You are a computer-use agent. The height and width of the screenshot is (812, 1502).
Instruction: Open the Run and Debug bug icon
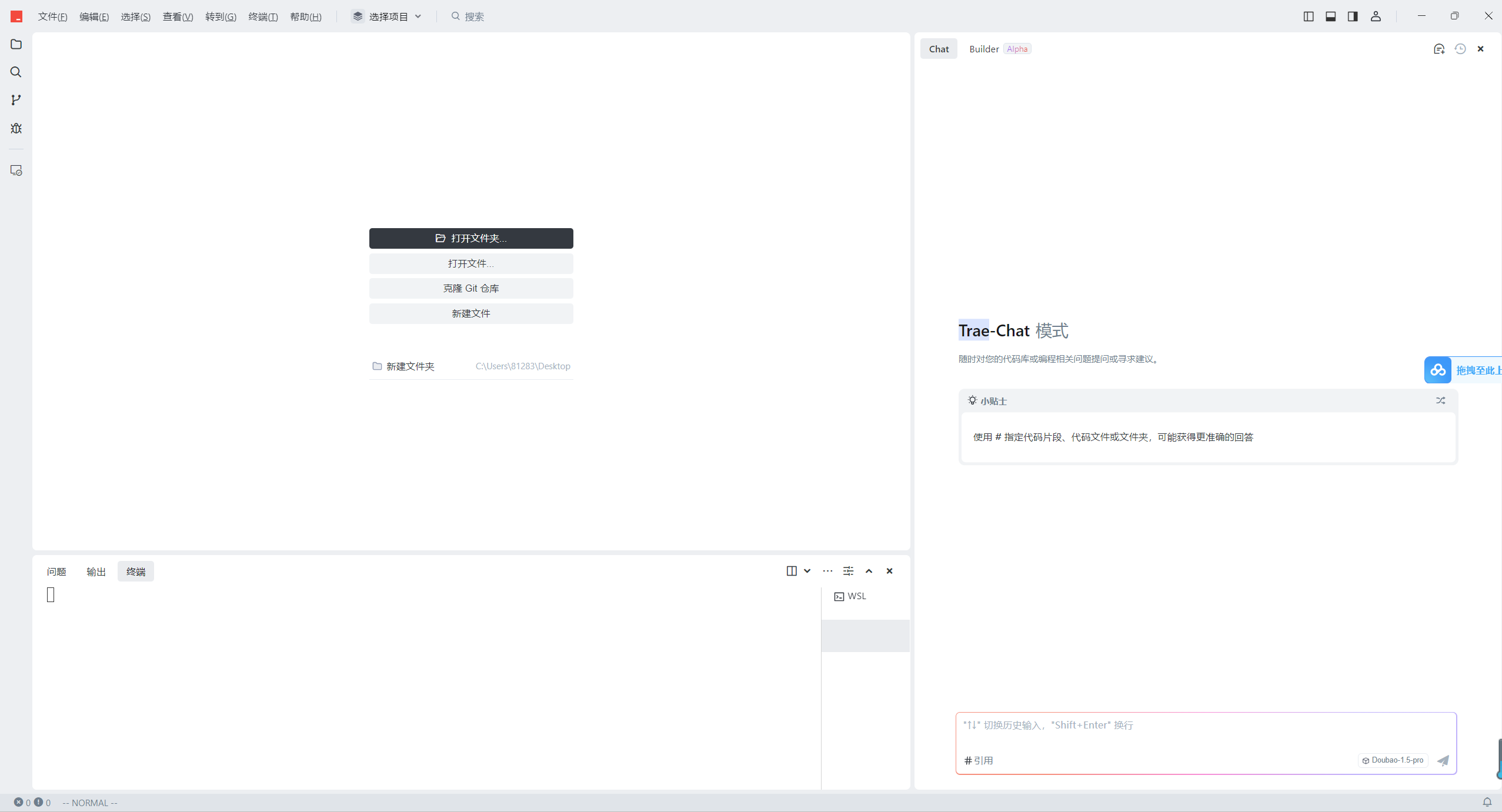click(16, 128)
